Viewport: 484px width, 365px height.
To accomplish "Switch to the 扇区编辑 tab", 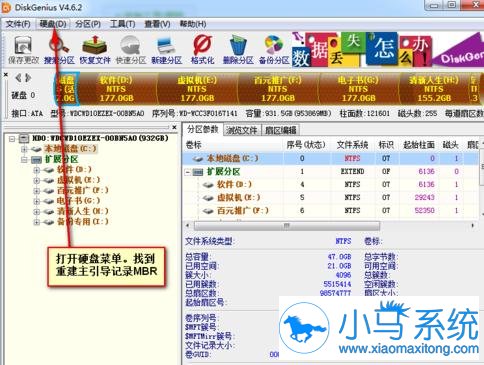I will (281, 130).
